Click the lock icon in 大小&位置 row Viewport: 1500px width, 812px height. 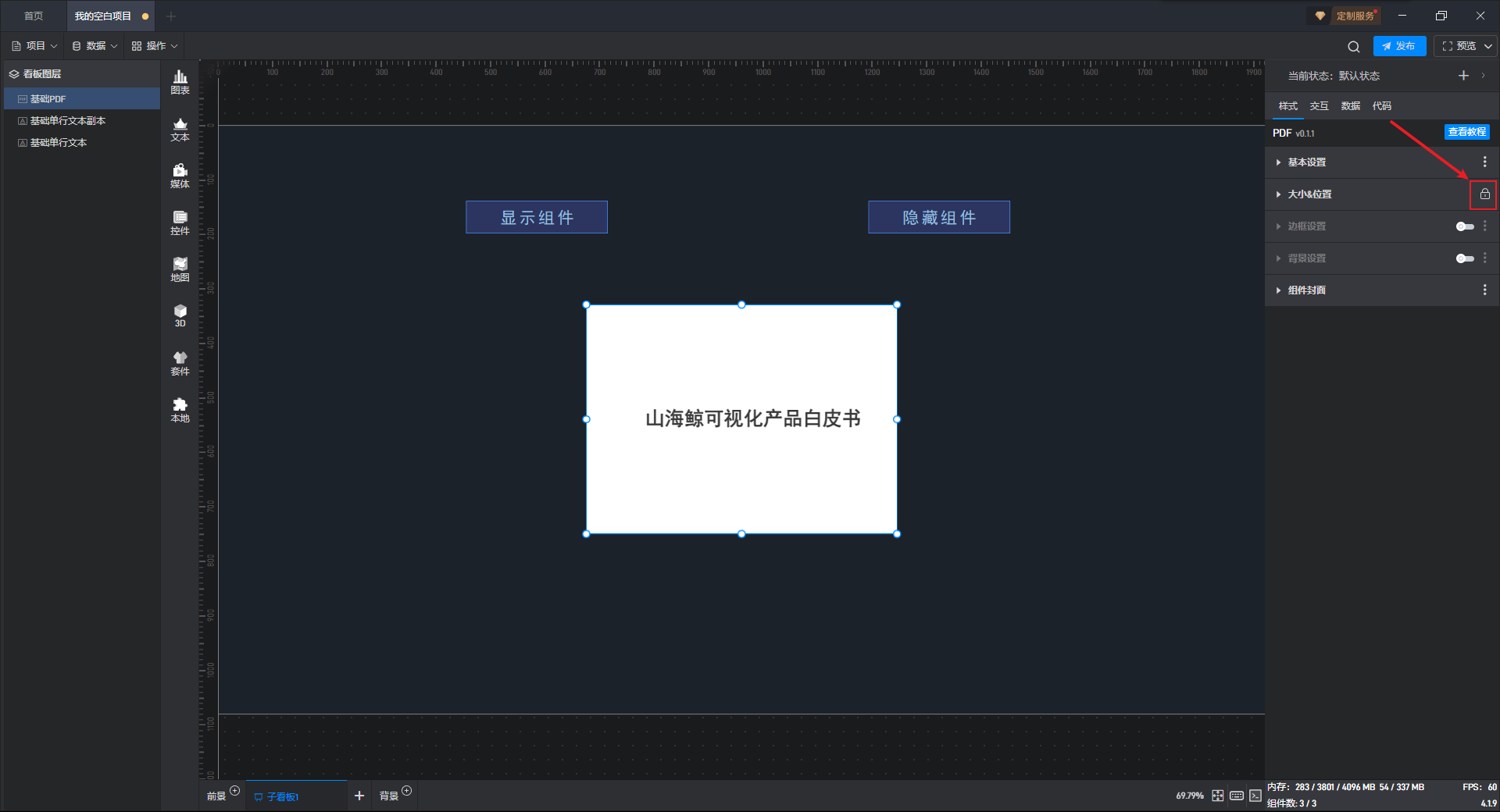click(1484, 194)
